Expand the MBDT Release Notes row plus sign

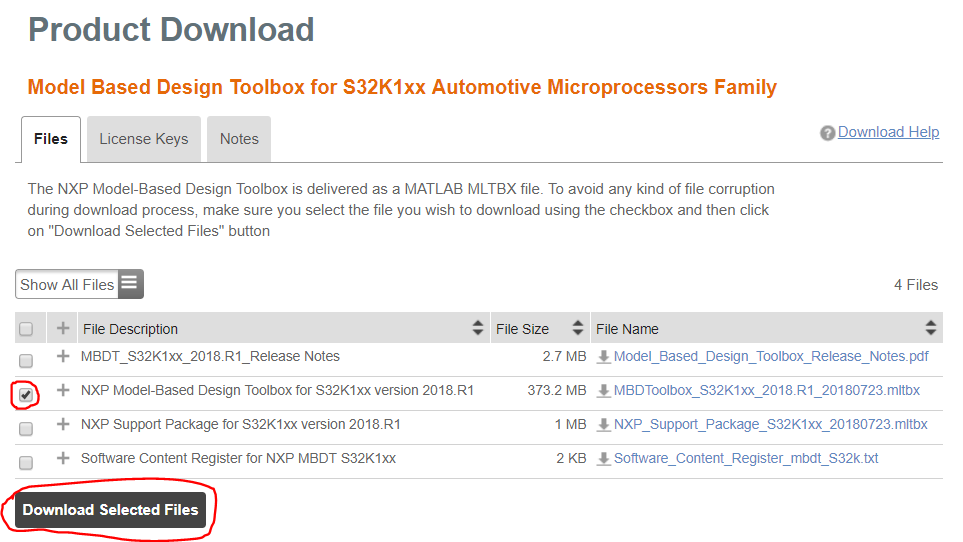coord(63,357)
